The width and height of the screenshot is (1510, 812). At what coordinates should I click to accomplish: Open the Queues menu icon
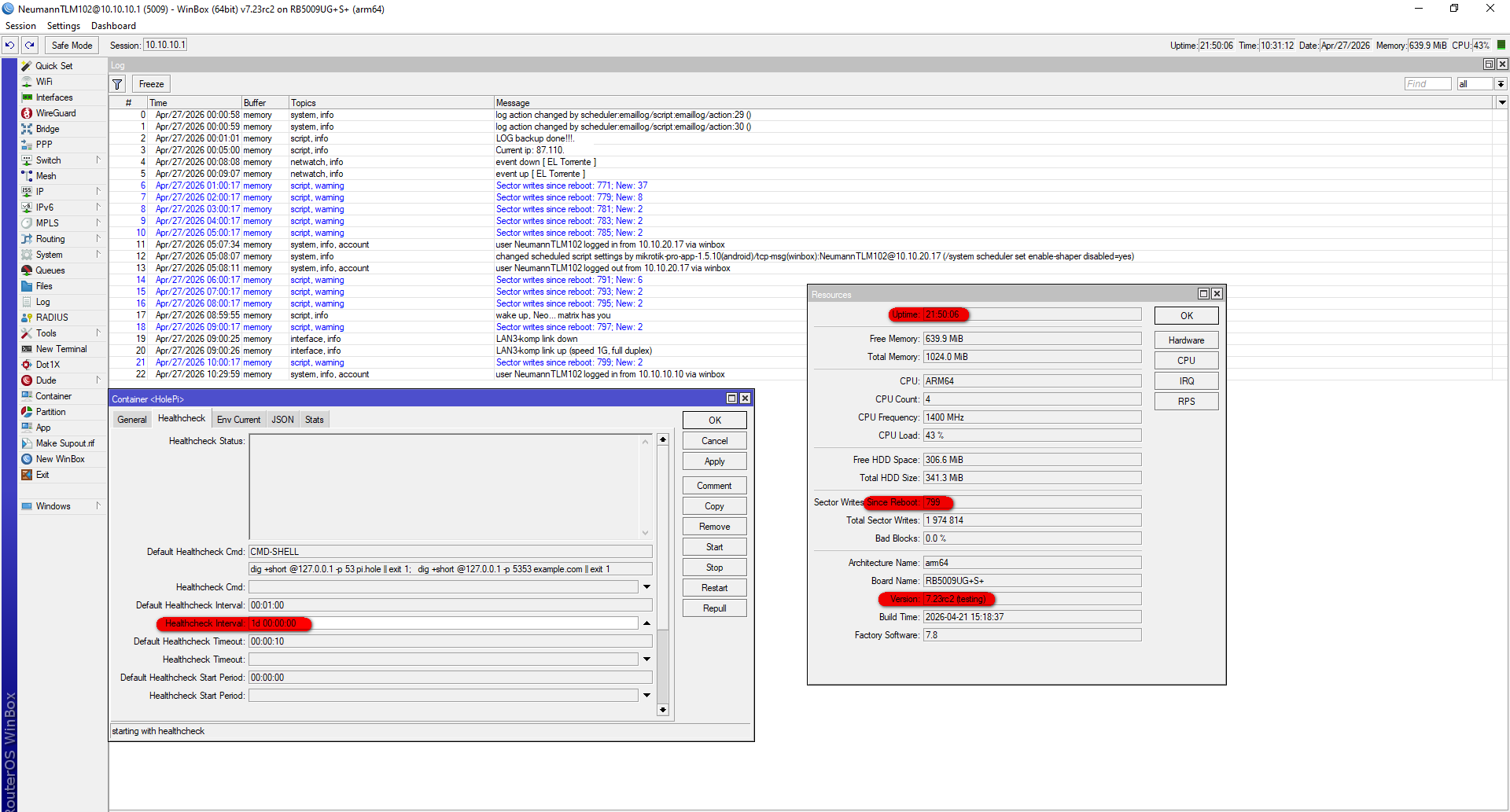tap(27, 270)
